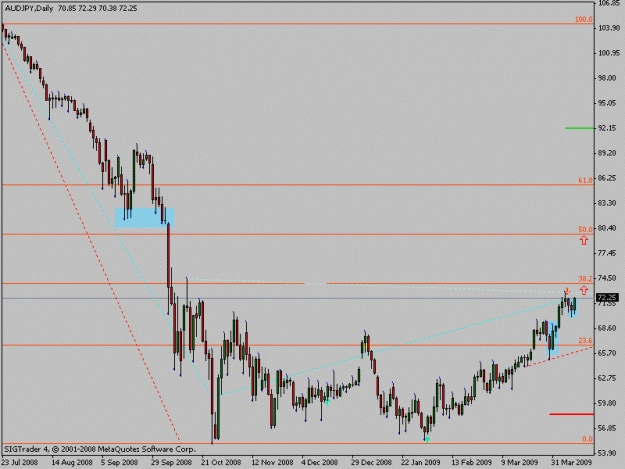Click the current price tag 72.25
Image resolution: width=625 pixels, height=469 pixels.
(x=607, y=298)
